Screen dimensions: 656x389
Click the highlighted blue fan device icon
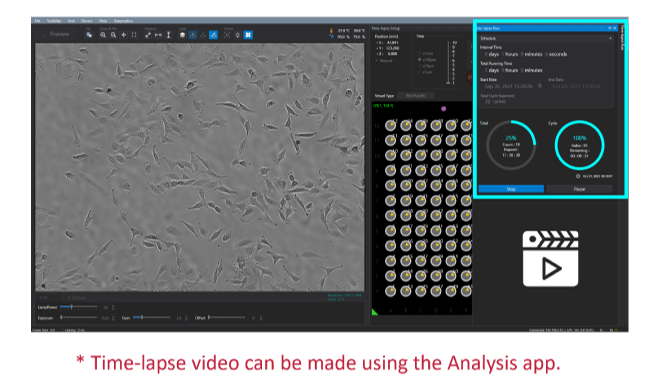(x=248, y=35)
